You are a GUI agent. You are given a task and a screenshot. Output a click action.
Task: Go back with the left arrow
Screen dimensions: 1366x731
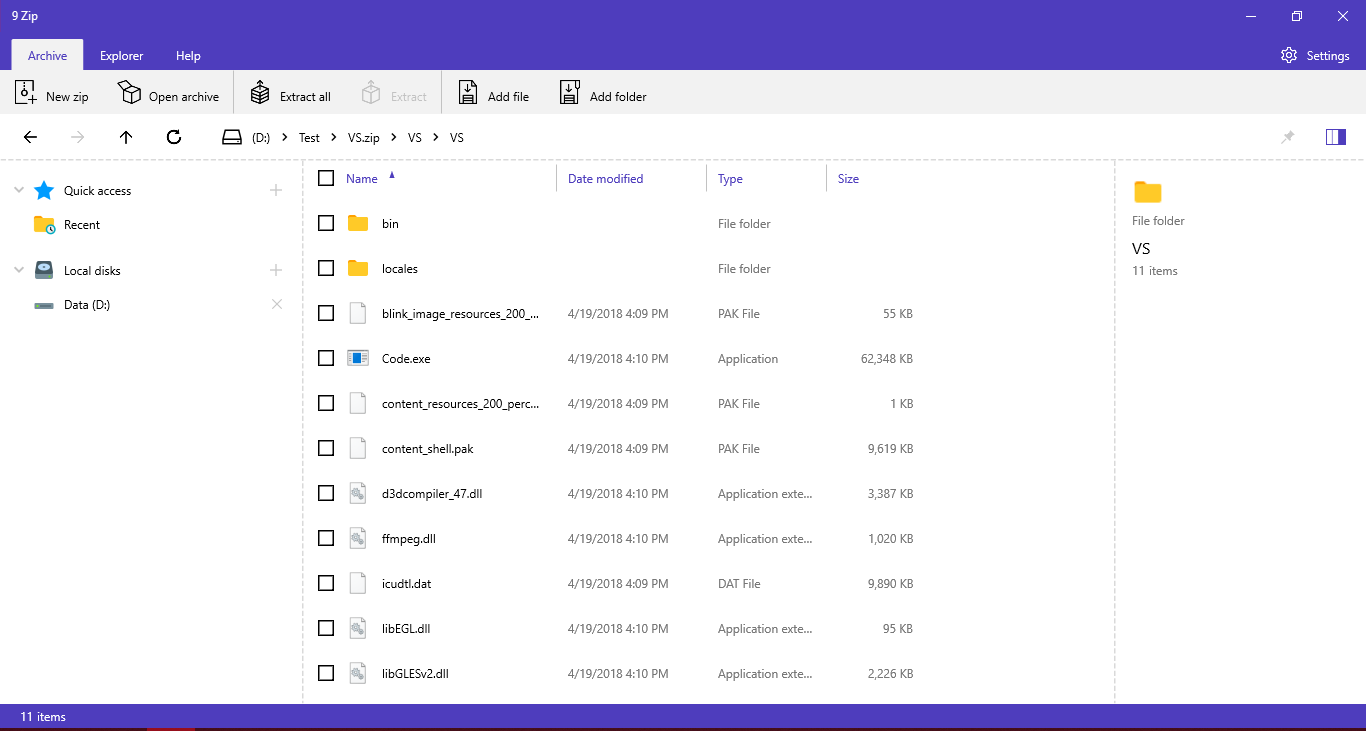30,137
